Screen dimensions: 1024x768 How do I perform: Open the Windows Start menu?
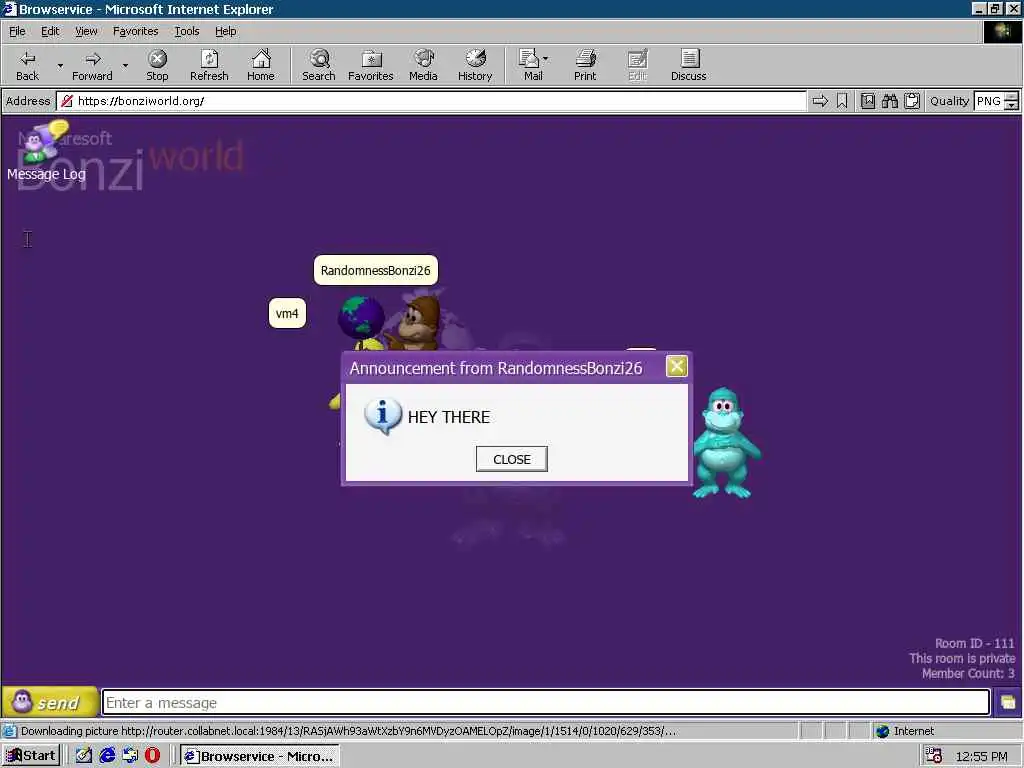(x=31, y=756)
